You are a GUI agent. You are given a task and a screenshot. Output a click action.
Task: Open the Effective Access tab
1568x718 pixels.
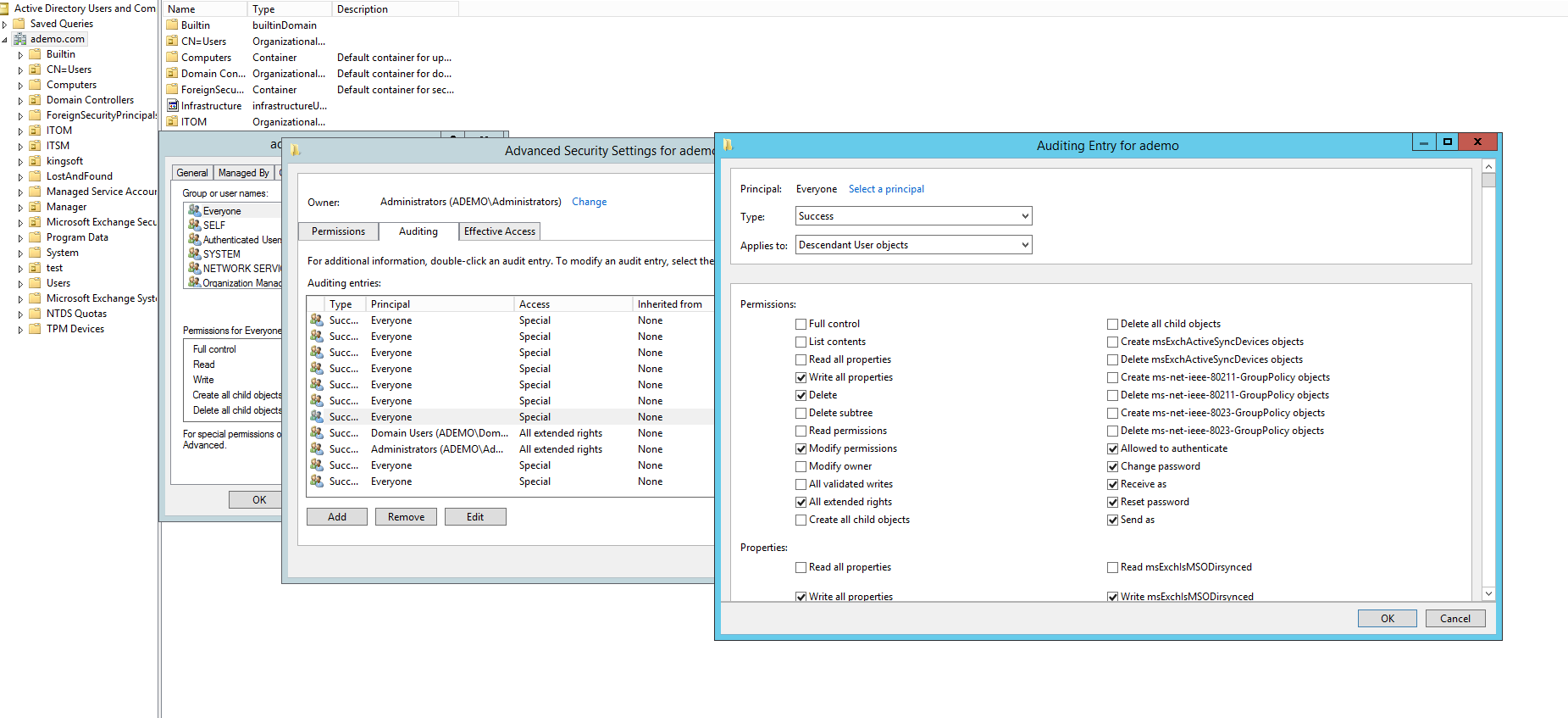500,231
